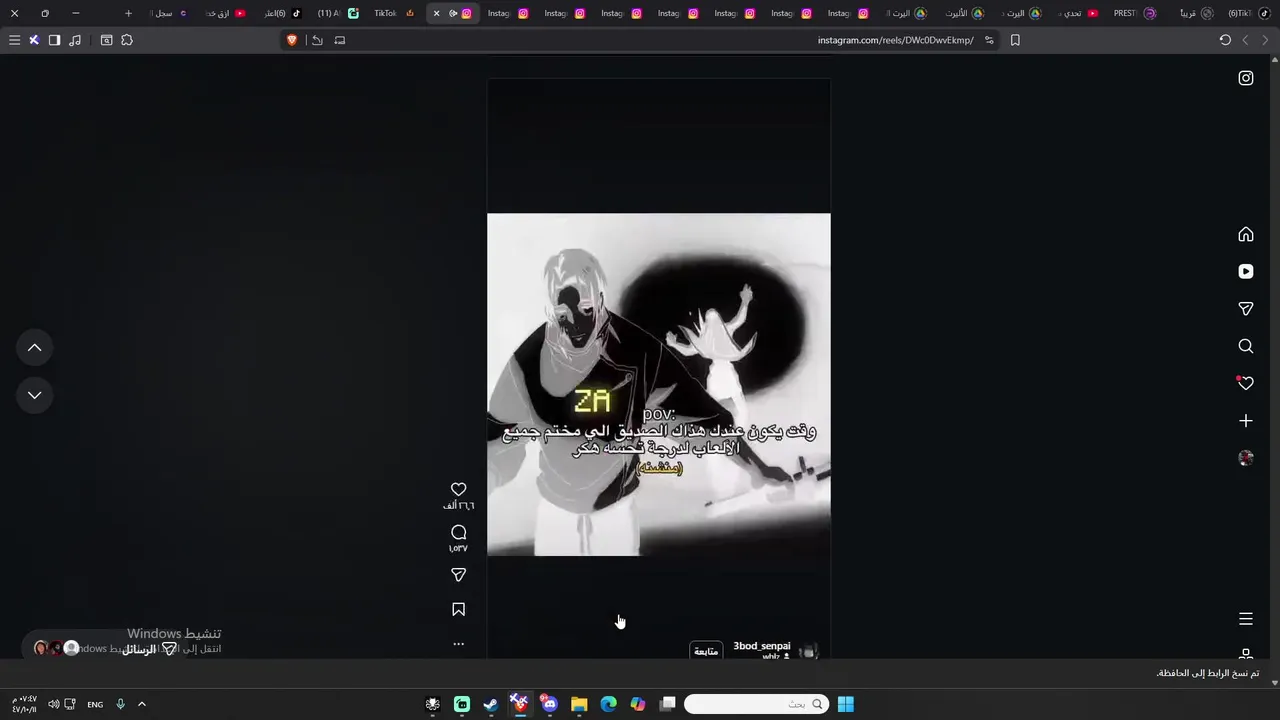Viewport: 1280px width, 720px height.
Task: Click the taskbar بحث search box
Action: pyautogui.click(x=757, y=704)
